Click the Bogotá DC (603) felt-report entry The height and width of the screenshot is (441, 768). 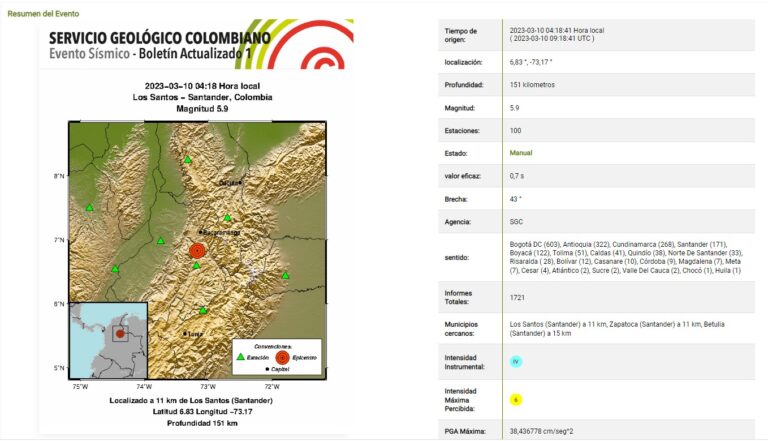point(534,244)
